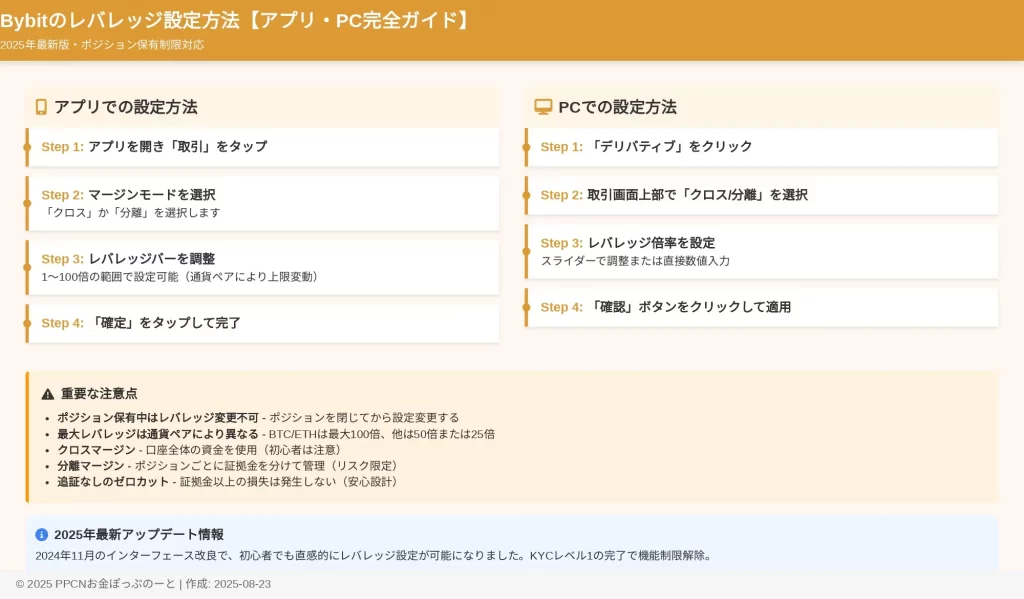Click the note '「クロス」か「分離」を選択します'
1024x599 pixels.
131,212
